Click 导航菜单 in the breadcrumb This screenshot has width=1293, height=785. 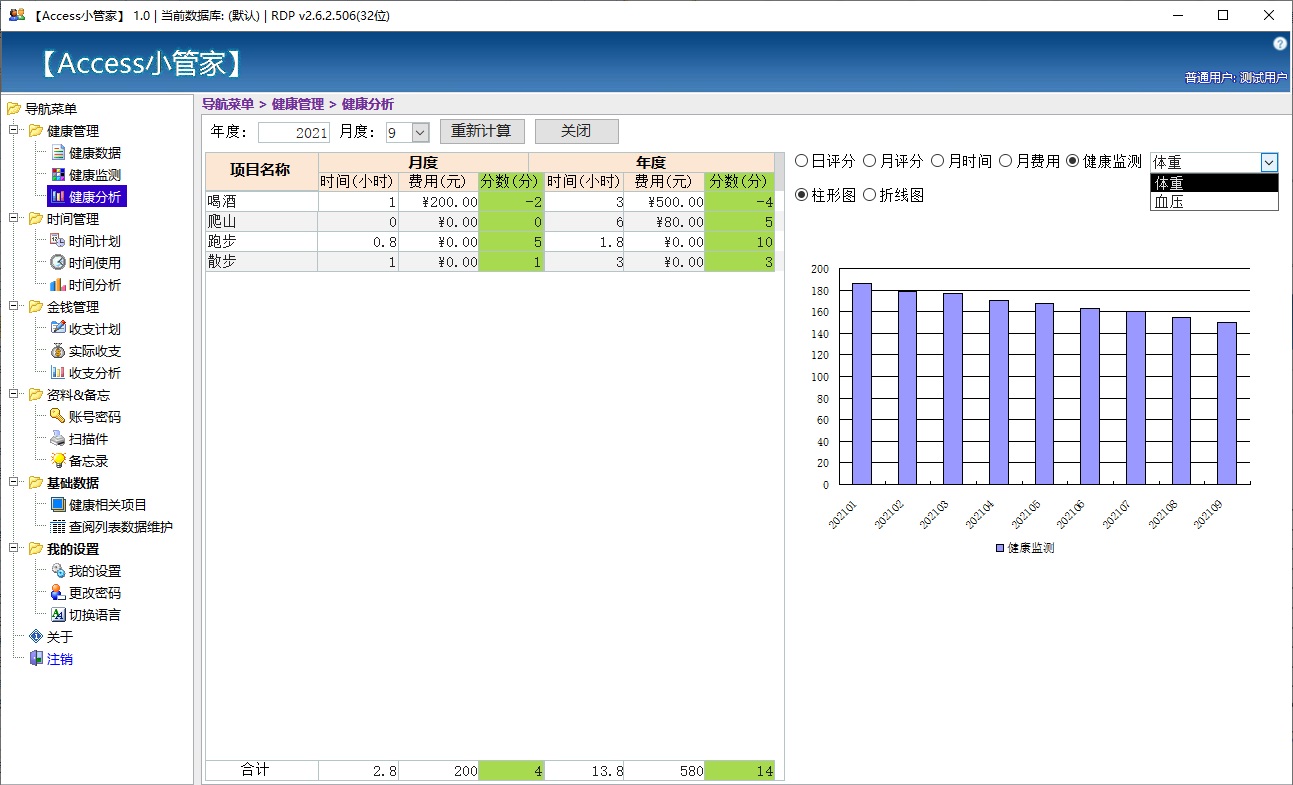[228, 104]
